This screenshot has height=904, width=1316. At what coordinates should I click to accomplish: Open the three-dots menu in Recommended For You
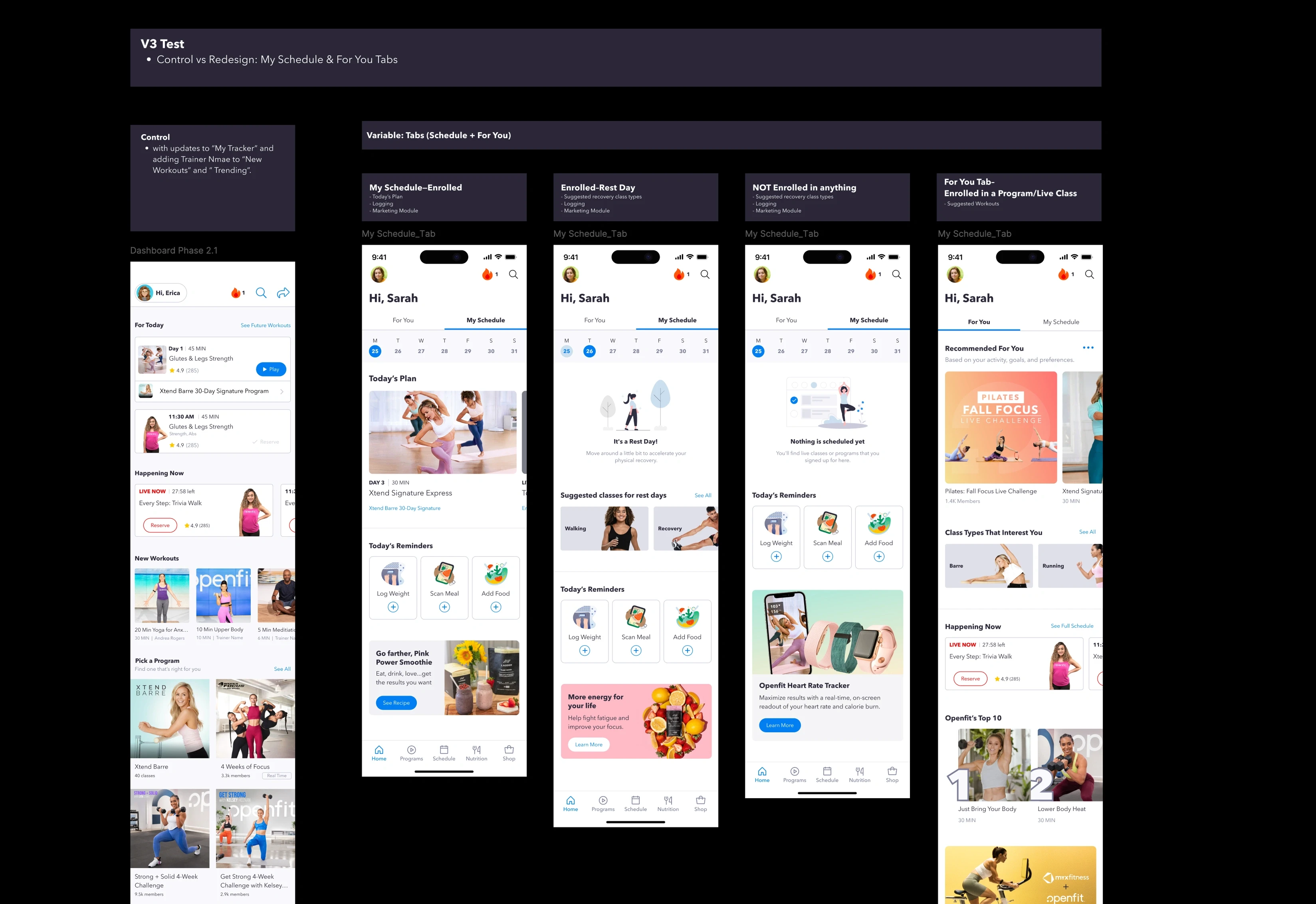[x=1088, y=348]
